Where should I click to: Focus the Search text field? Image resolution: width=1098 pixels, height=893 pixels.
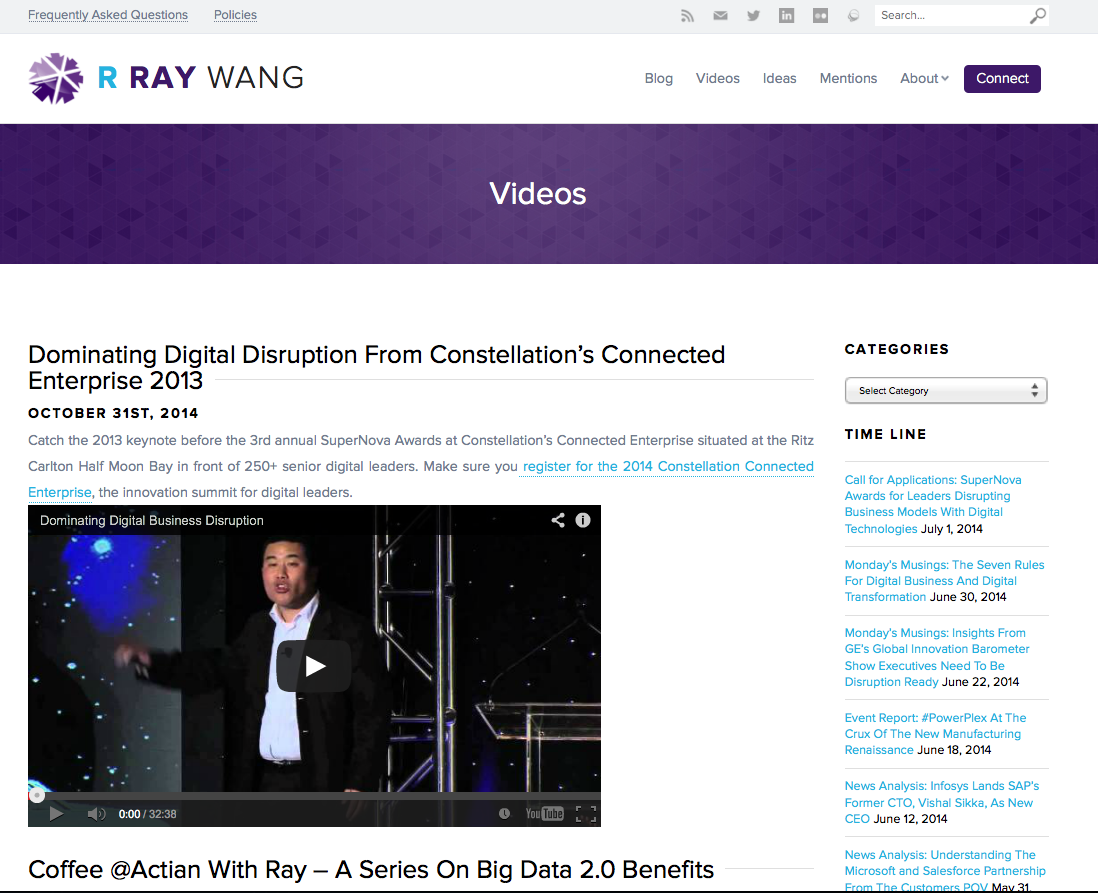[951, 15]
